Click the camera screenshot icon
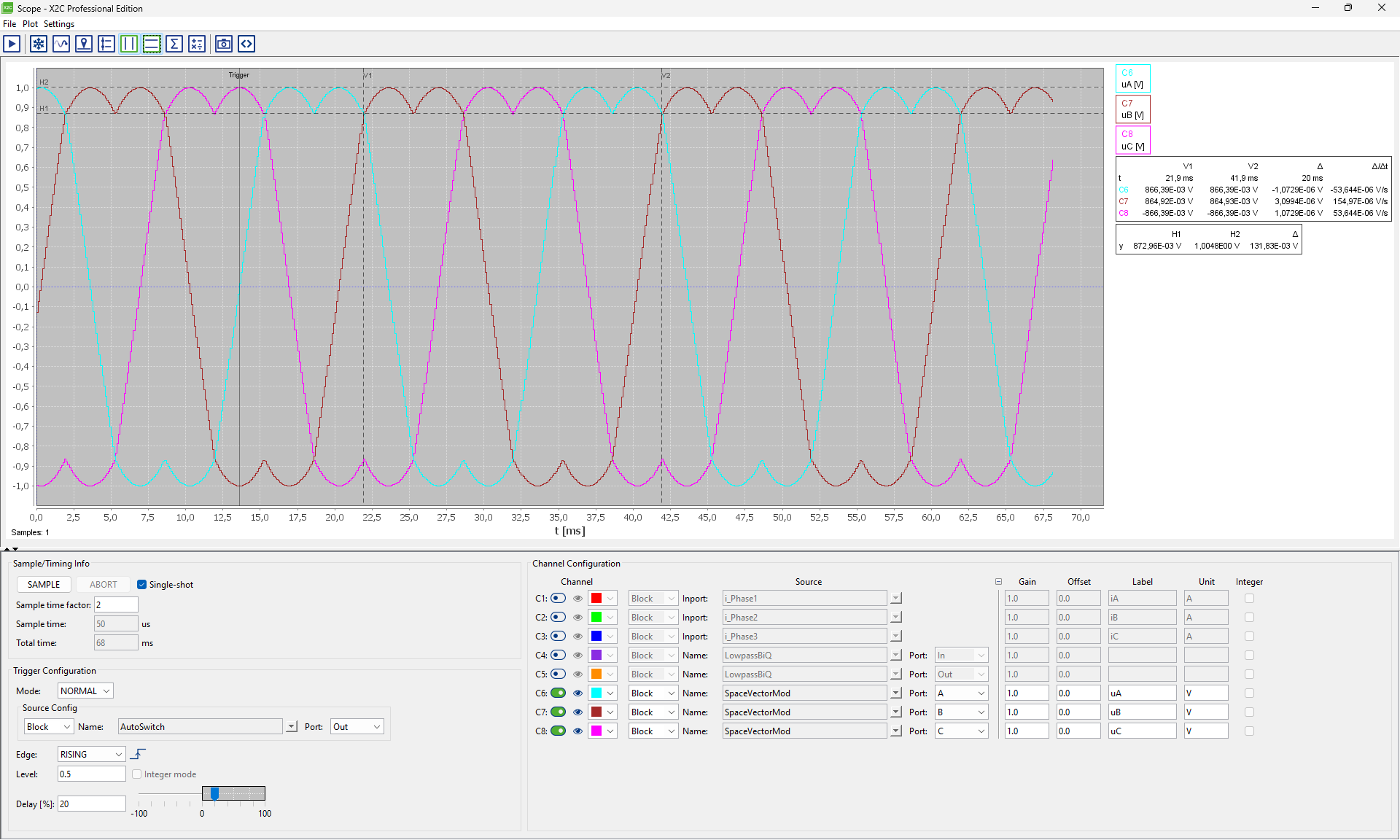The image size is (1400, 840). pyautogui.click(x=224, y=44)
